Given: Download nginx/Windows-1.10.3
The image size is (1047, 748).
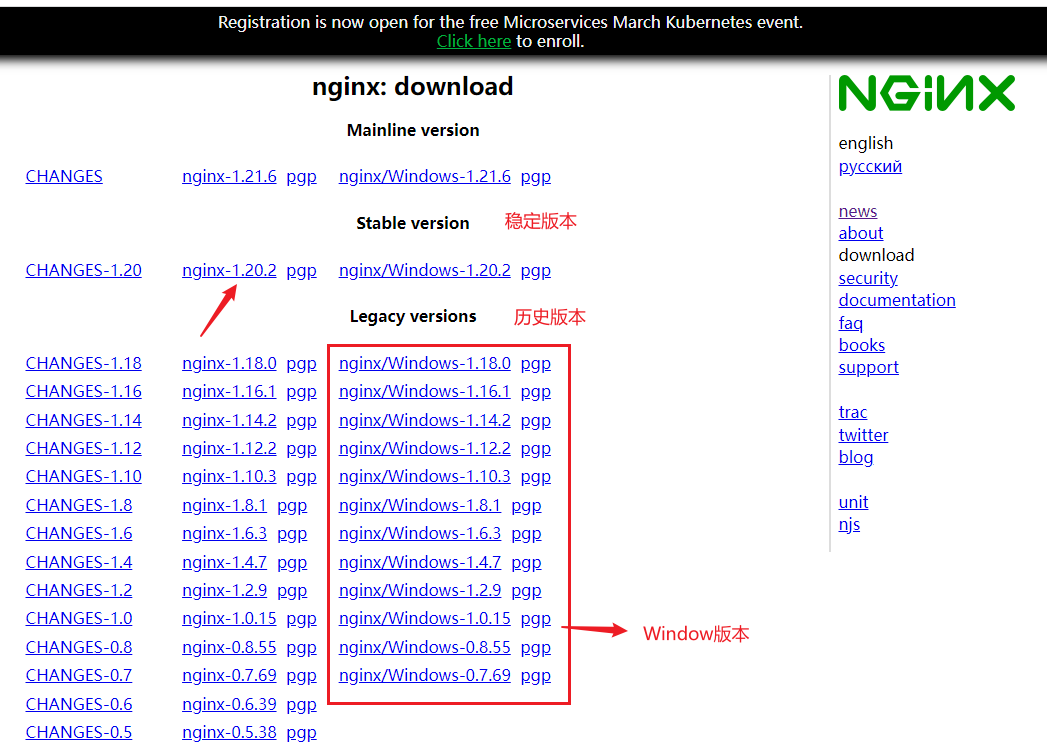Looking at the screenshot, I should [x=425, y=477].
